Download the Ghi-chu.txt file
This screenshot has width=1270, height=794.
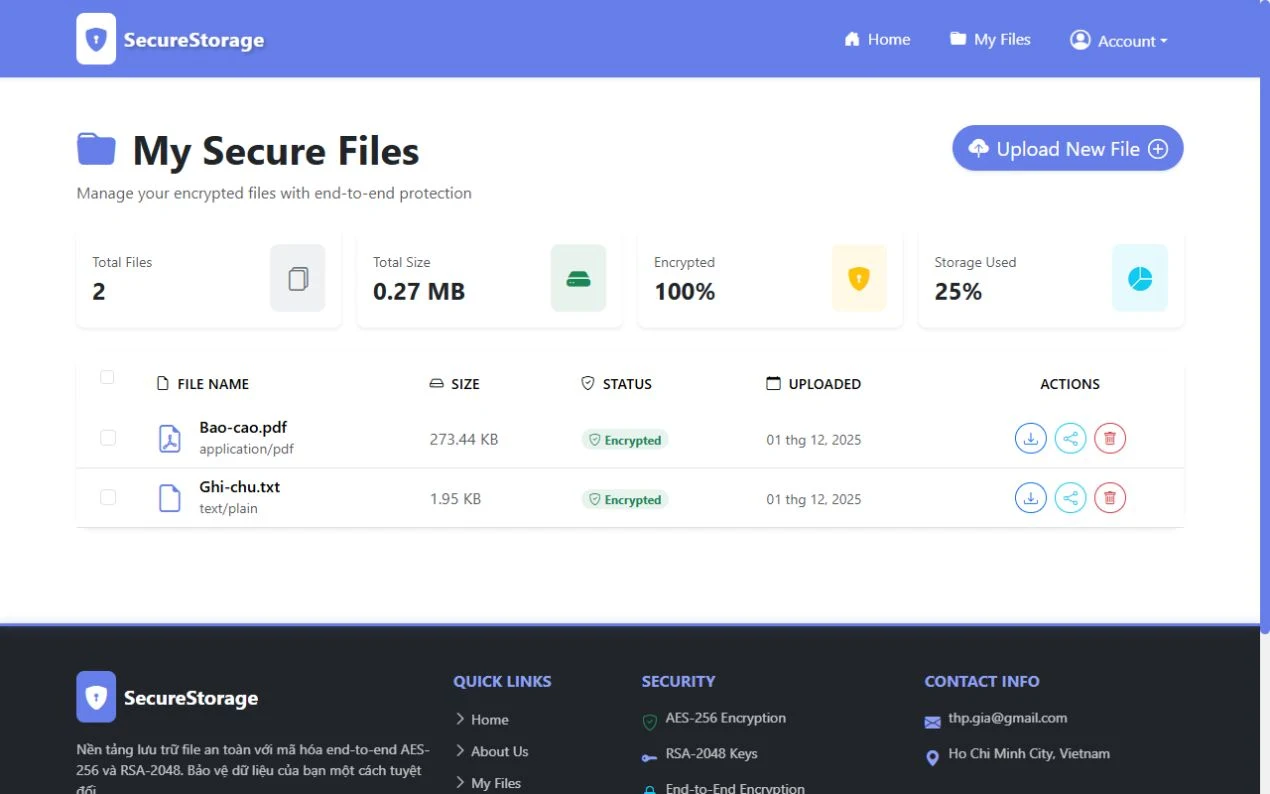click(x=1031, y=497)
